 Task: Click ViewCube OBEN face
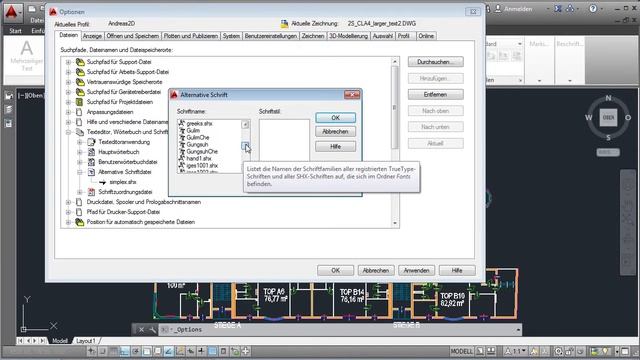point(608,118)
